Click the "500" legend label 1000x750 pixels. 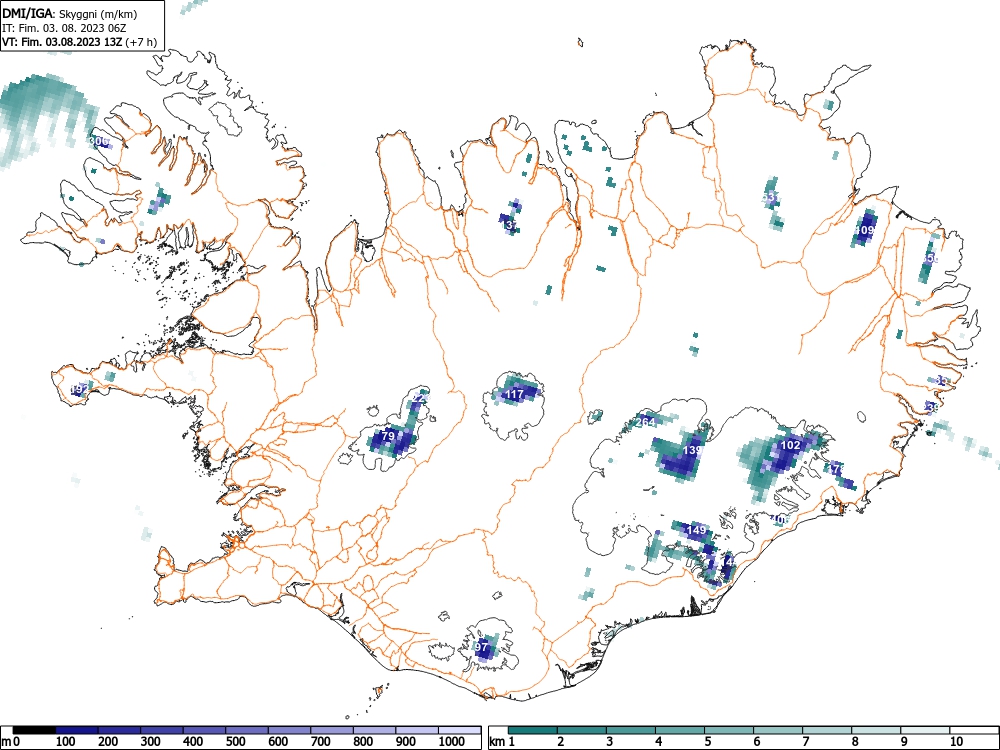pyautogui.click(x=235, y=742)
